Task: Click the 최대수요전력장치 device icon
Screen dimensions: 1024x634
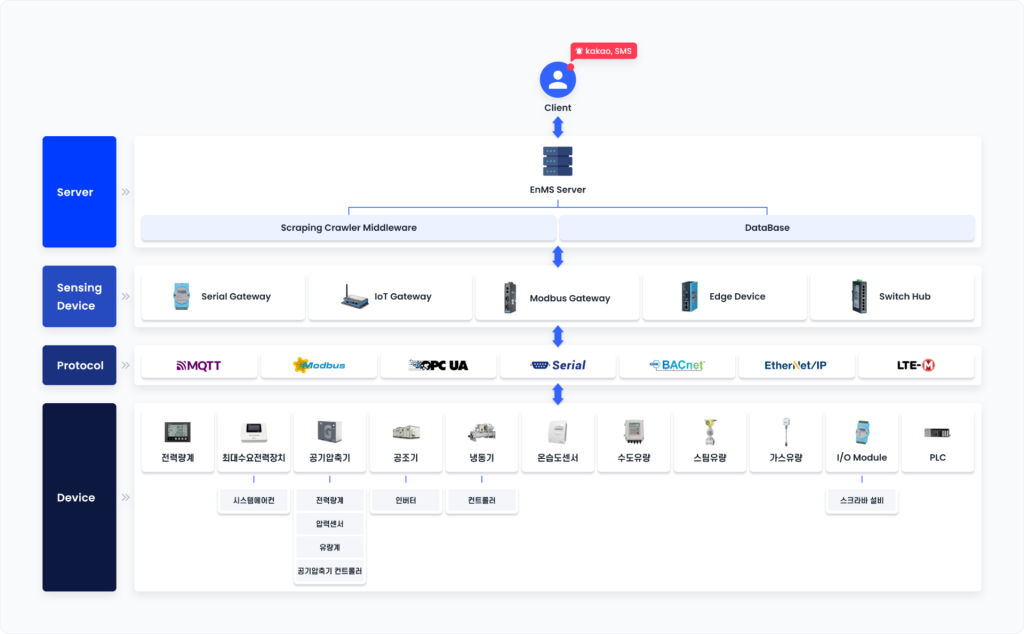Action: pos(253,432)
